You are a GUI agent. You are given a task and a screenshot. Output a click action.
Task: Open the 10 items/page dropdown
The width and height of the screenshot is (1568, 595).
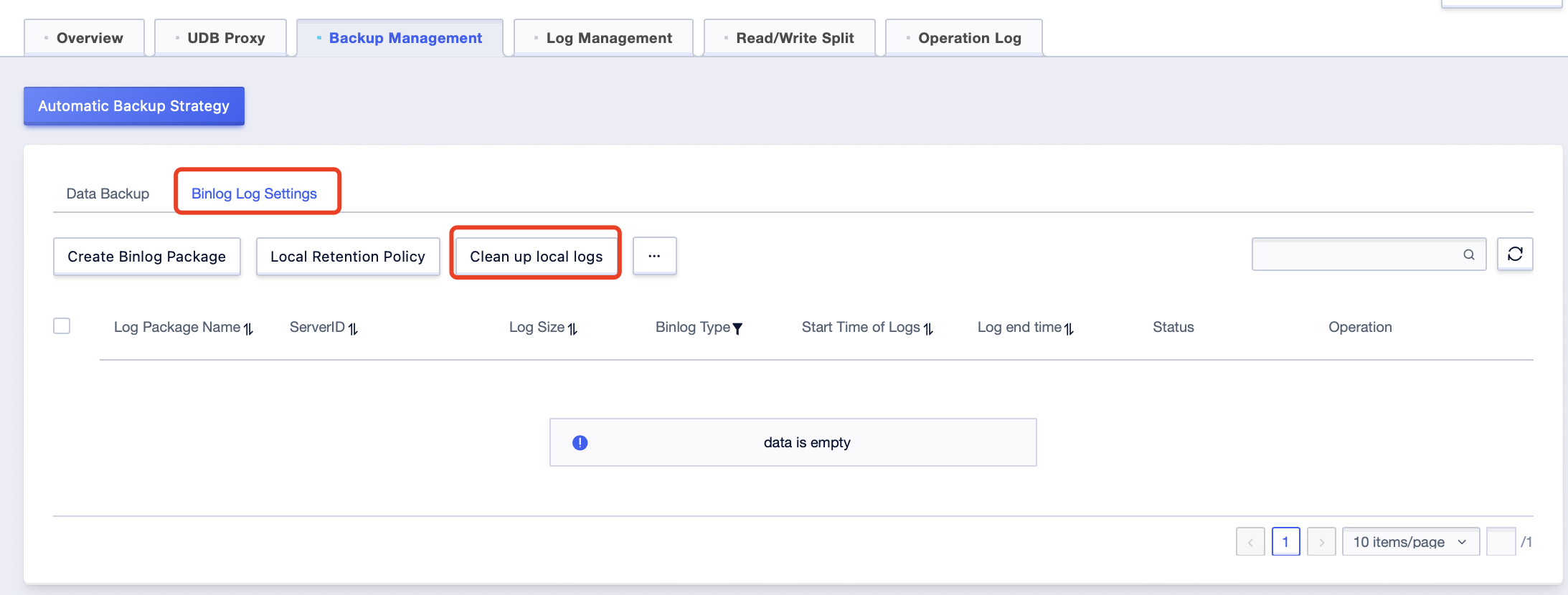(1410, 542)
